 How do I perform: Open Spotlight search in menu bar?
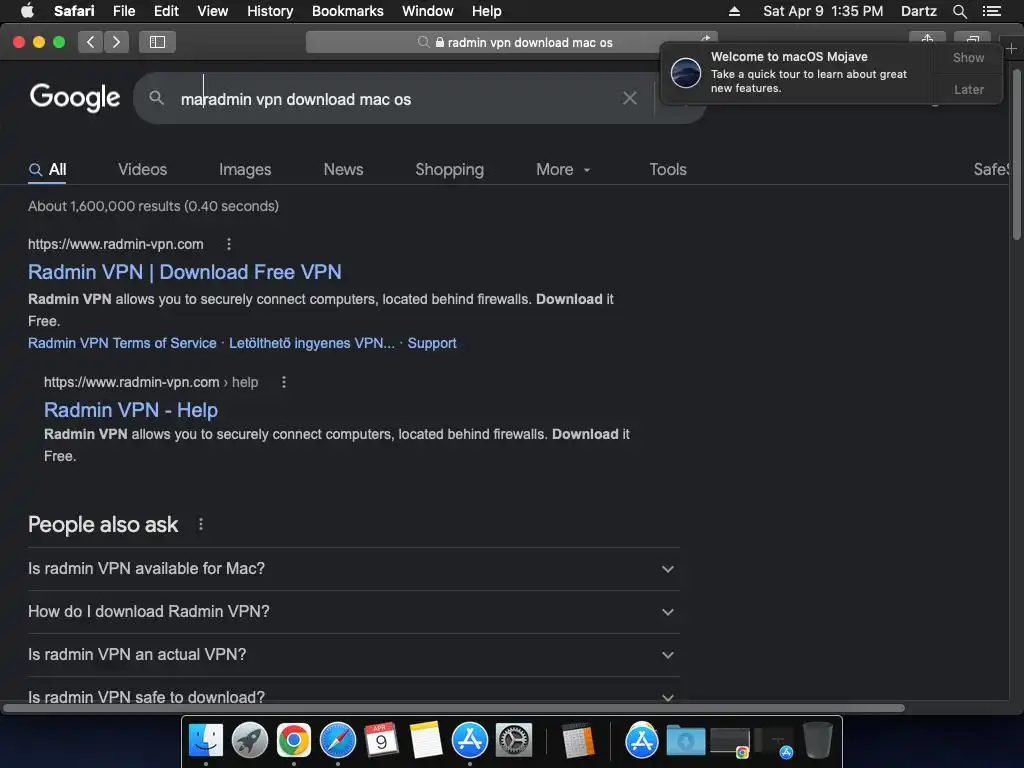(959, 11)
